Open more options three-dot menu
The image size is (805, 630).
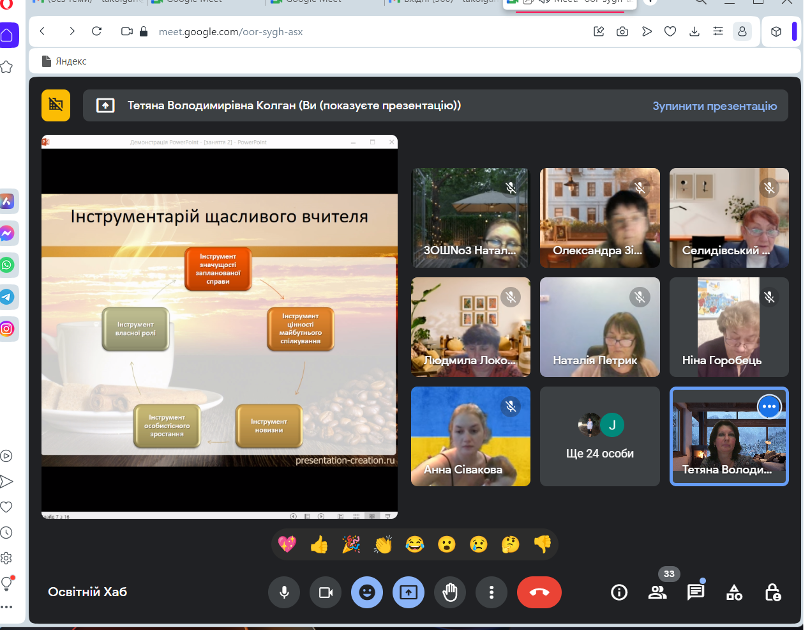pos(491,593)
